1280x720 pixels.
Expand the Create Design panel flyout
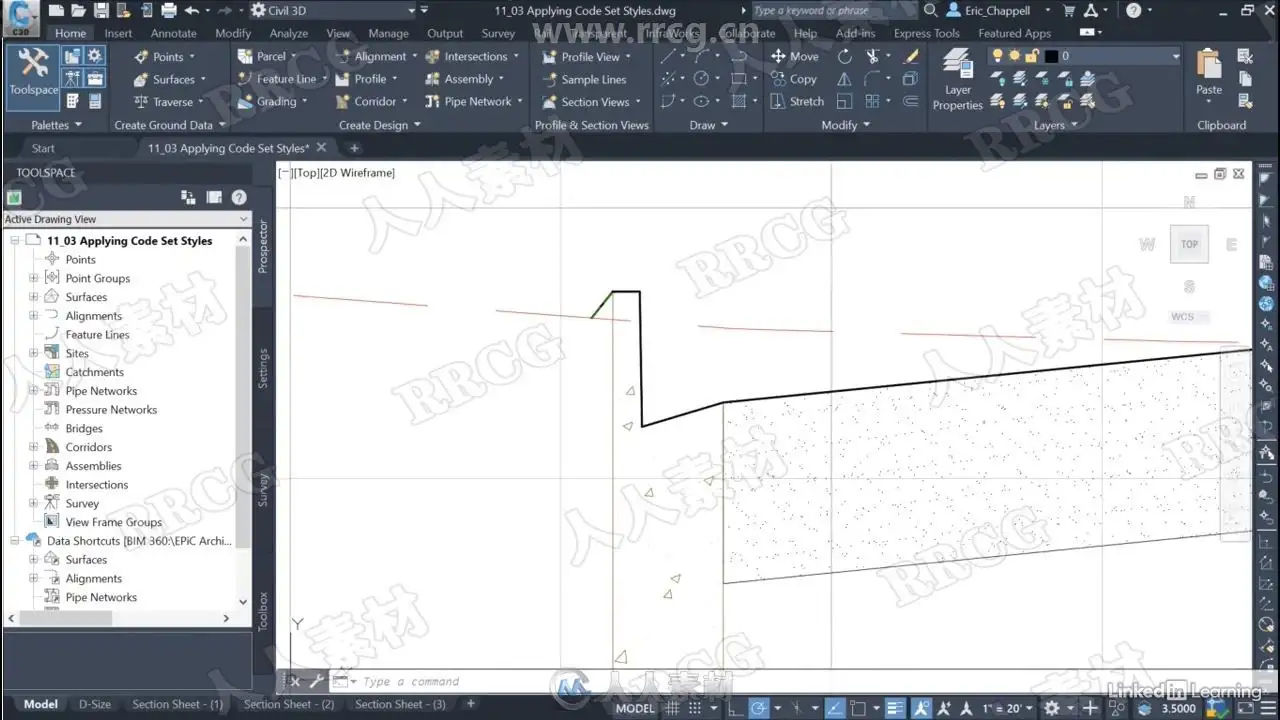(379, 125)
